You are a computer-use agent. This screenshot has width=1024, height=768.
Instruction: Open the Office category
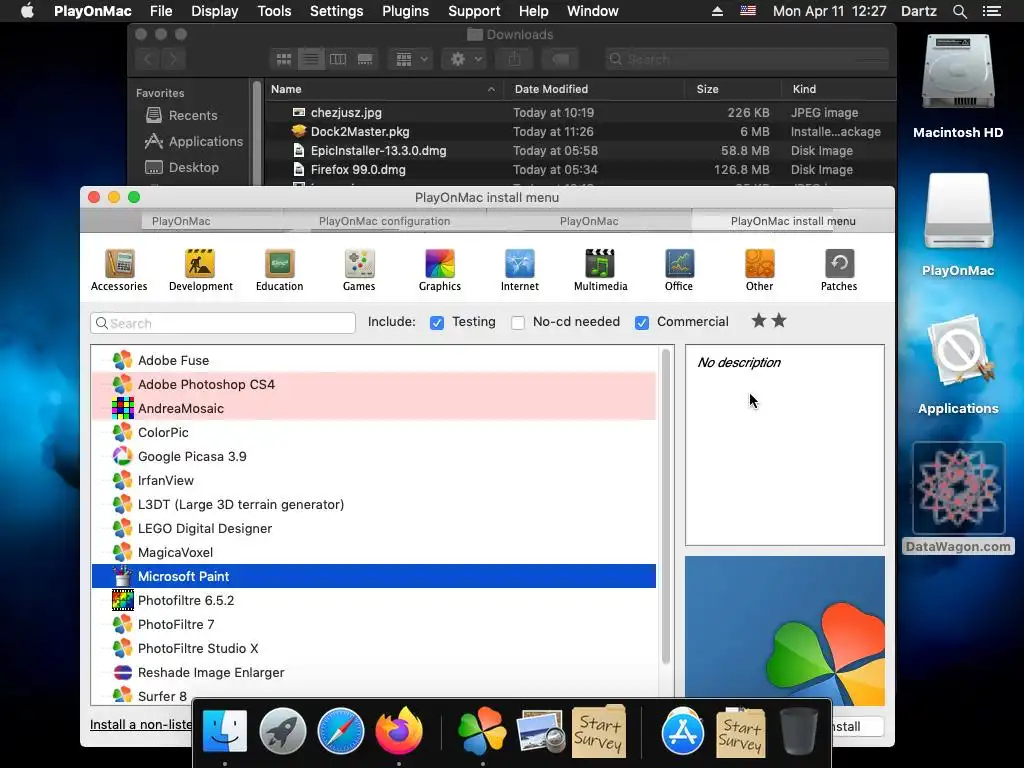(679, 270)
